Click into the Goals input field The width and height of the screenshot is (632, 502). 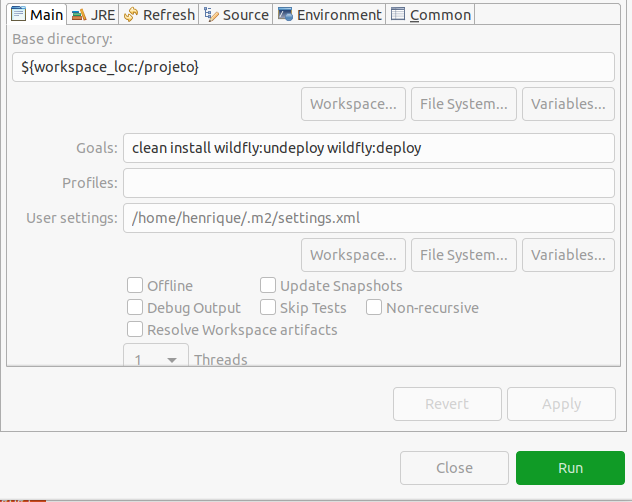(369, 148)
